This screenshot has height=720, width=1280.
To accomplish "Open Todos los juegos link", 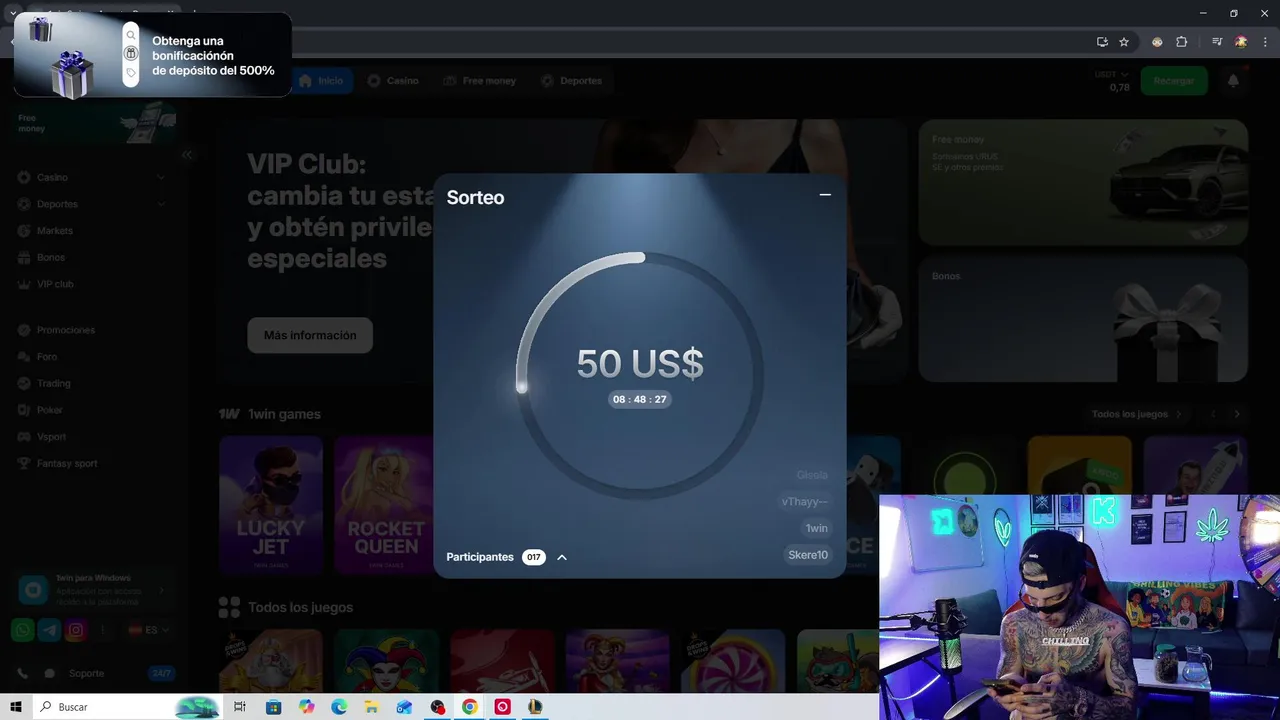I will [1136, 414].
